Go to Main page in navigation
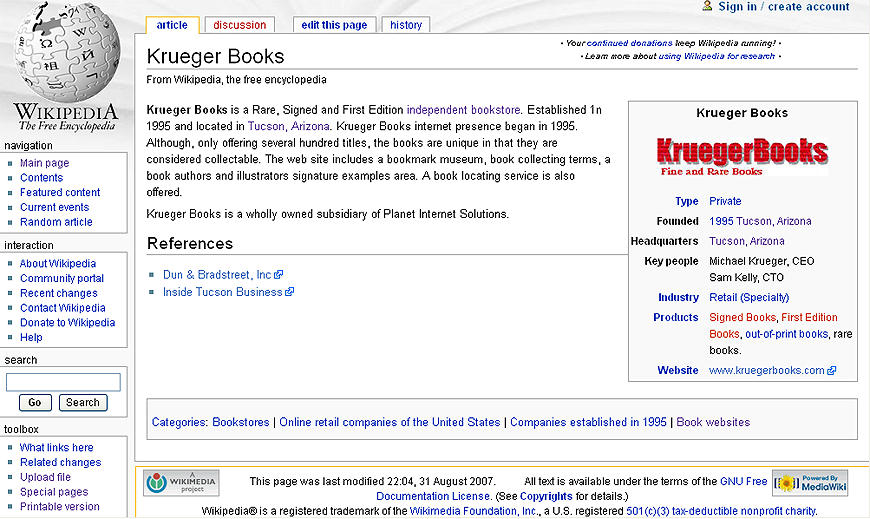 [x=44, y=163]
